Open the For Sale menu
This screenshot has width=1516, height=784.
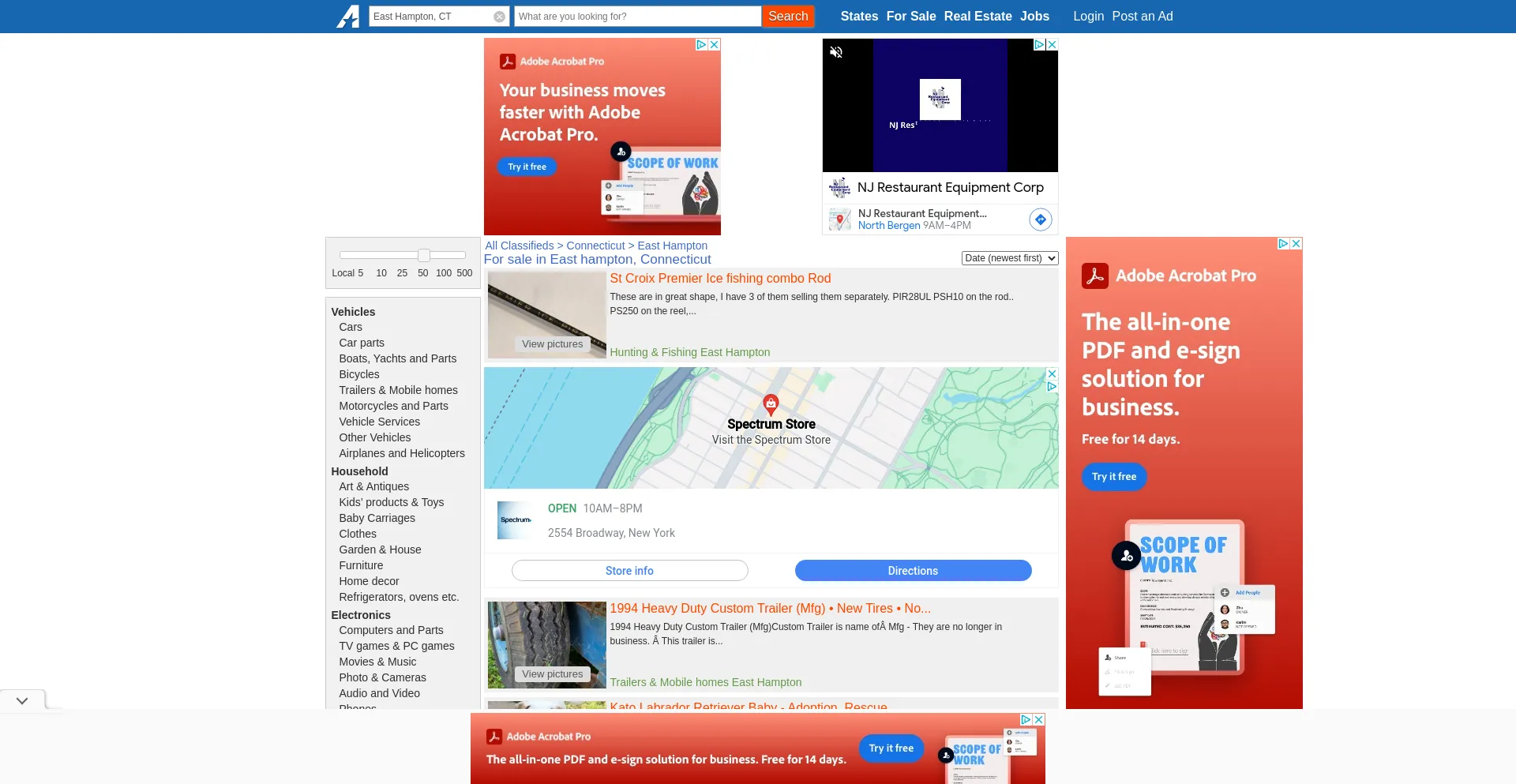[911, 17]
